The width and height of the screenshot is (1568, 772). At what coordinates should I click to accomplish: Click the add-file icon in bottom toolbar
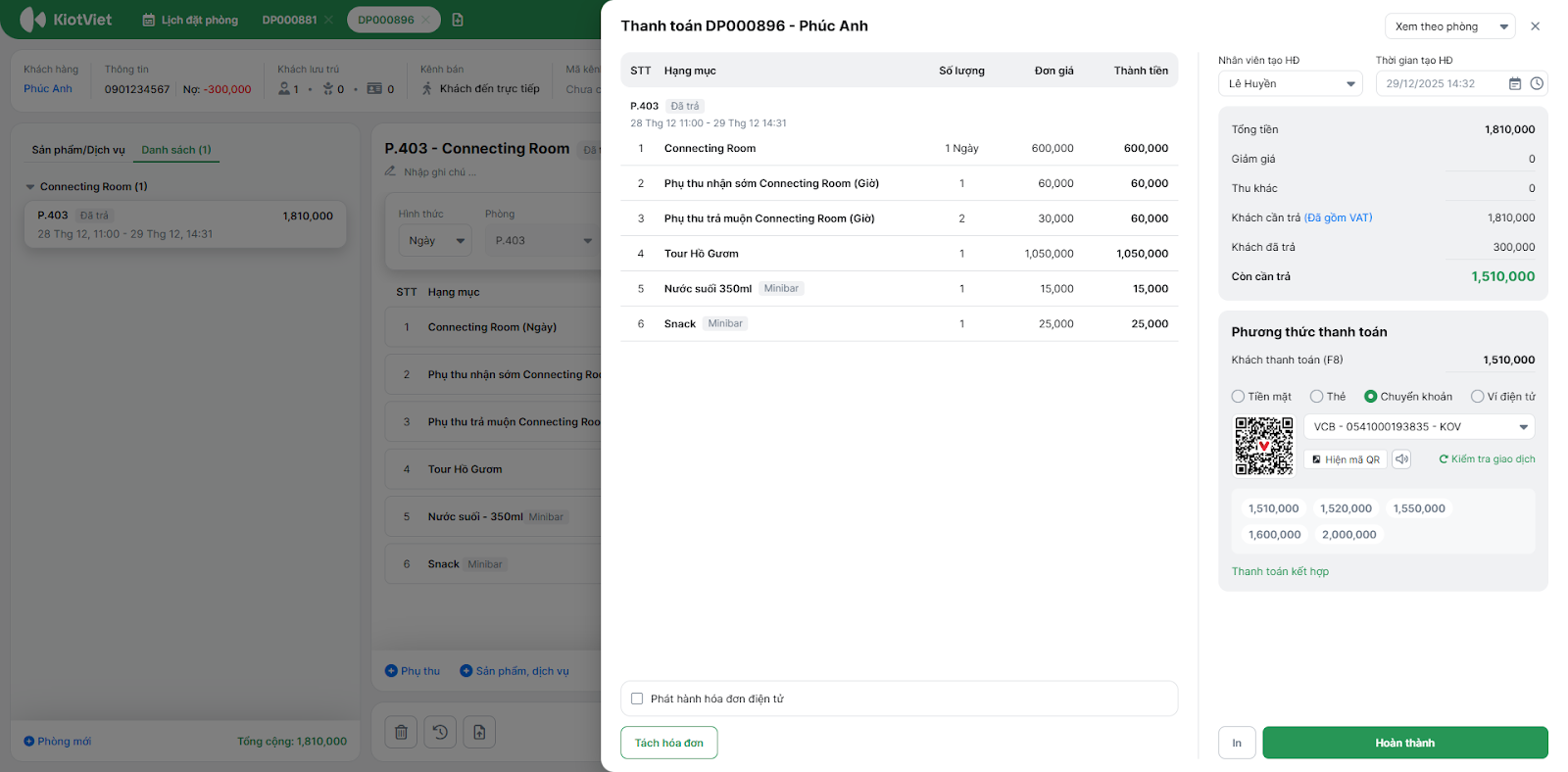[479, 732]
